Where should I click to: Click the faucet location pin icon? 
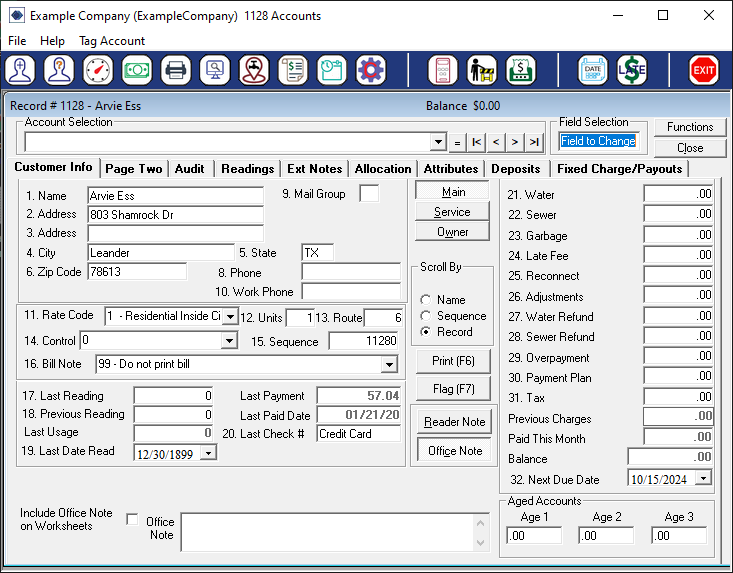254,71
